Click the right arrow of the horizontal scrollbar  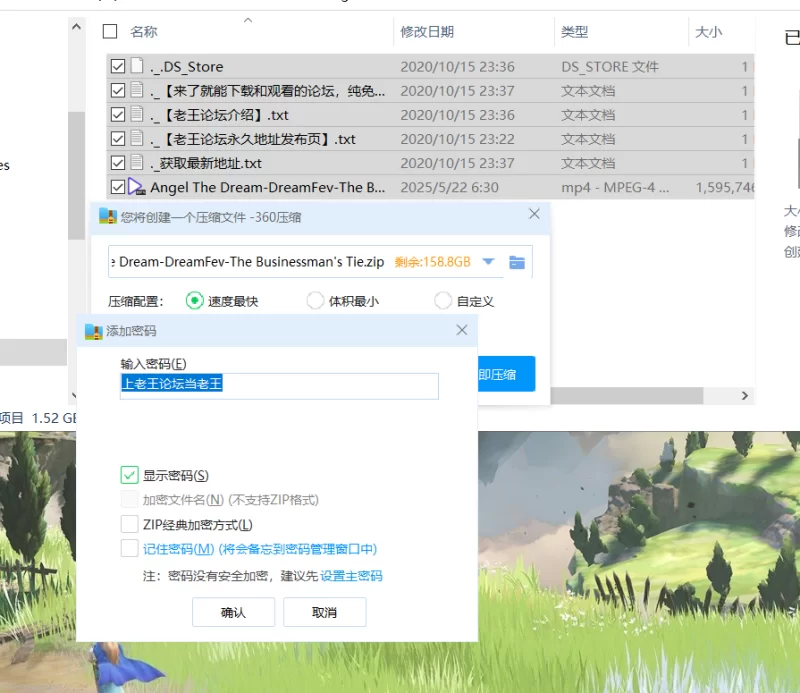(744, 395)
